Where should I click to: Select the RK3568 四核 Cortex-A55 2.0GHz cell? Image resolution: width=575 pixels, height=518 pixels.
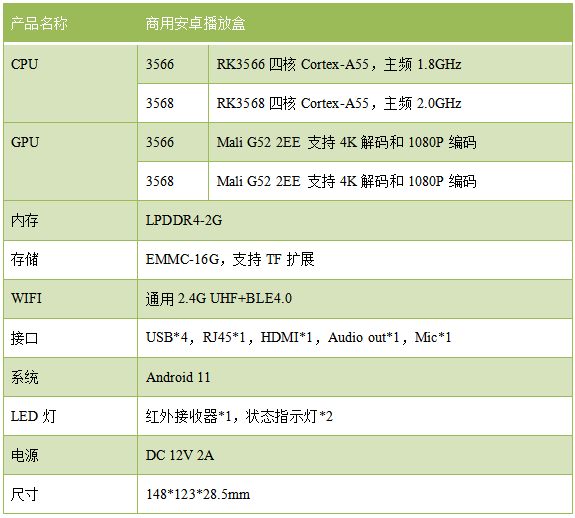coord(390,103)
